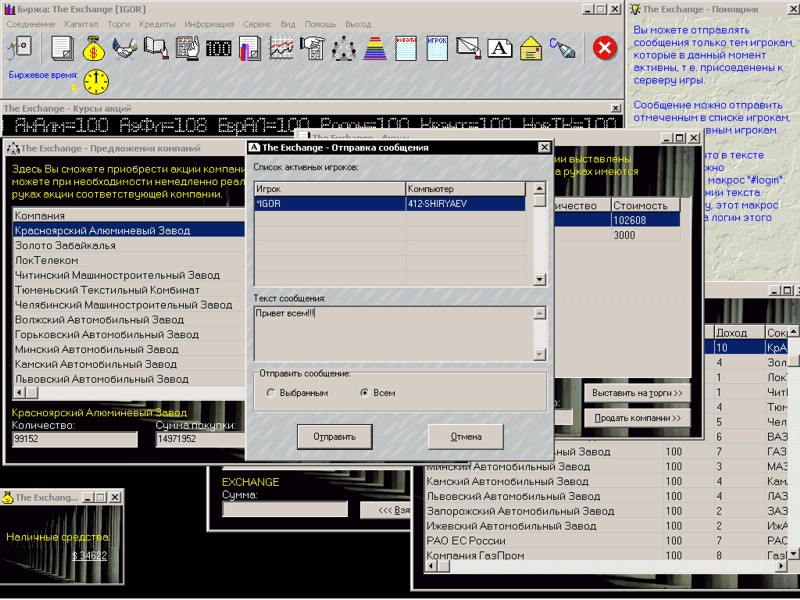Viewport: 800px width, 600px height.
Task: Click the envelope with pen icon
Action: (468, 48)
